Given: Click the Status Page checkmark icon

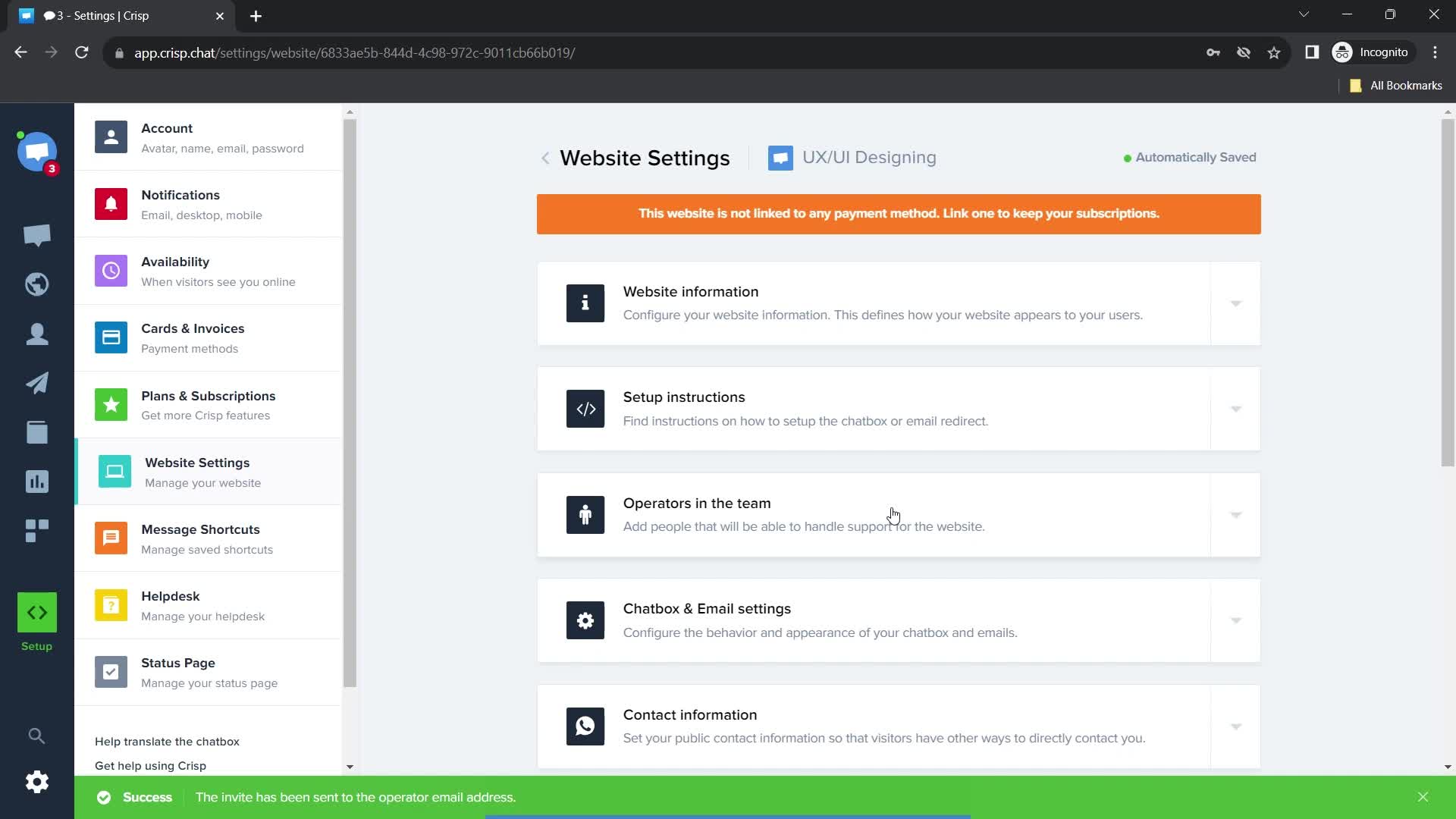Looking at the screenshot, I should pos(110,672).
